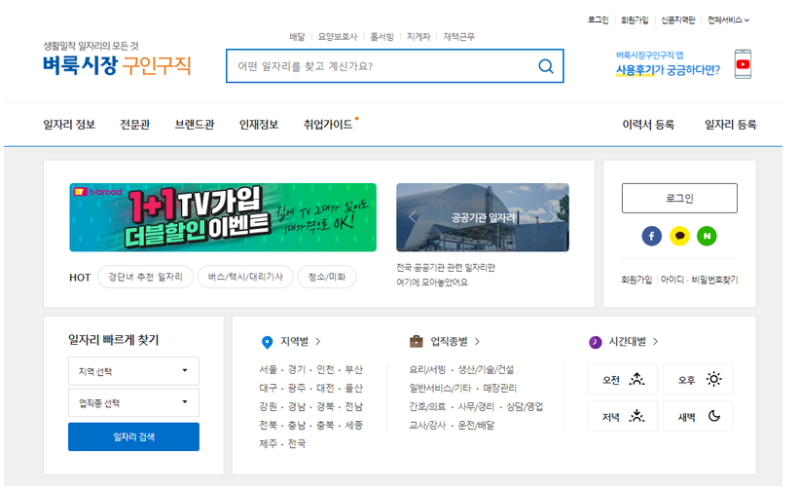Expand 전체서비스 menu at top

click(x=729, y=20)
